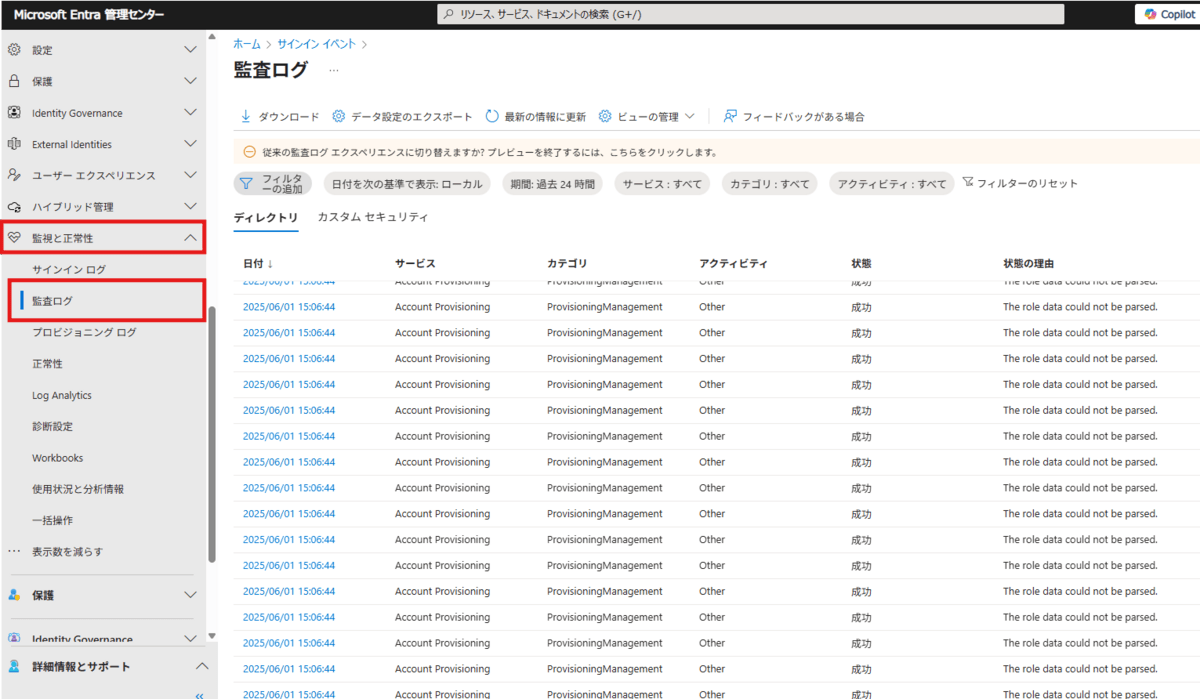1200x699 pixels.
Task: Click the download arrow icon in toolbar
Action: click(245, 116)
